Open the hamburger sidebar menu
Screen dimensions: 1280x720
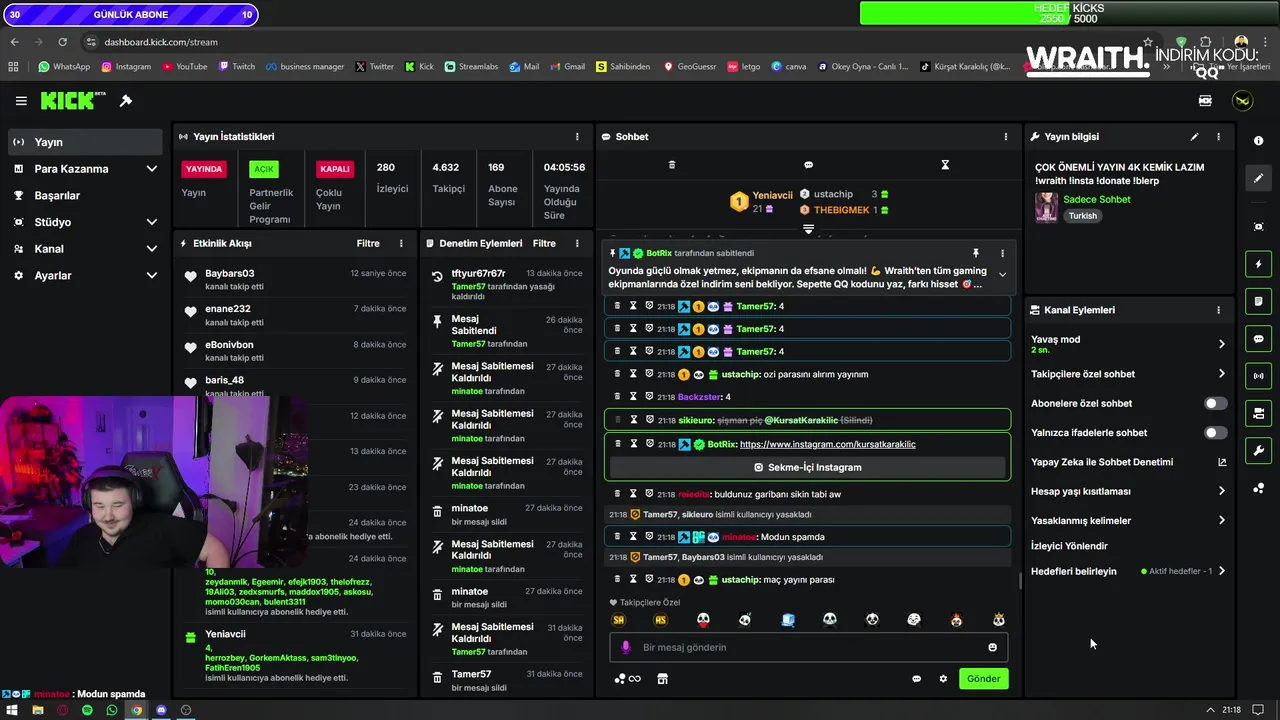pyautogui.click(x=21, y=101)
